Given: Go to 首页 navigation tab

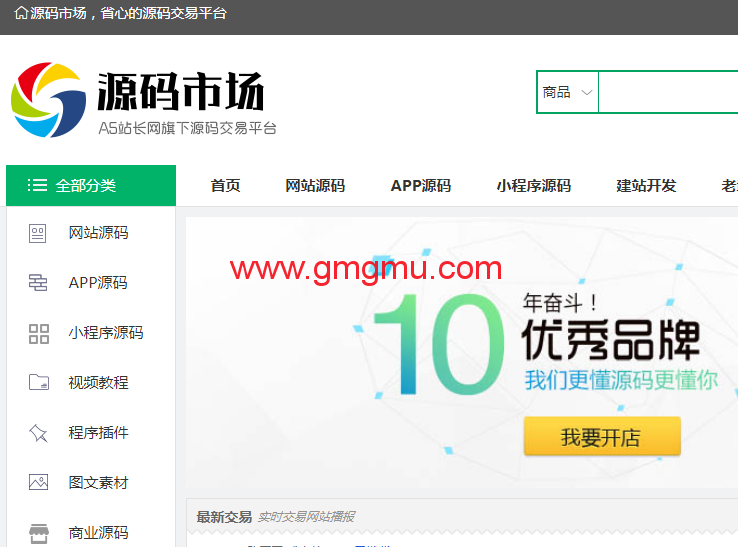Looking at the screenshot, I should click(x=225, y=185).
